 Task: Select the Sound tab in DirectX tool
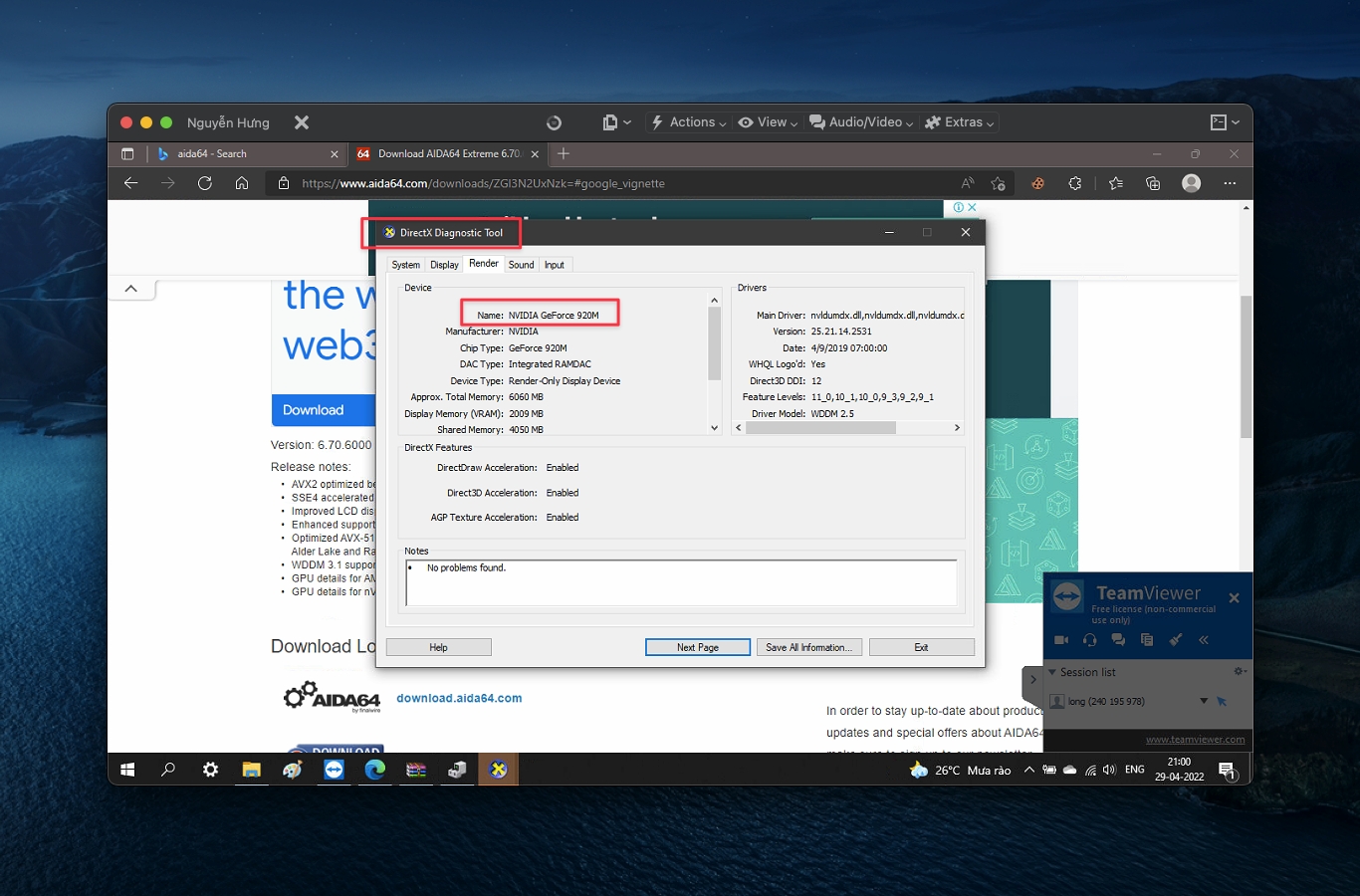(x=521, y=265)
